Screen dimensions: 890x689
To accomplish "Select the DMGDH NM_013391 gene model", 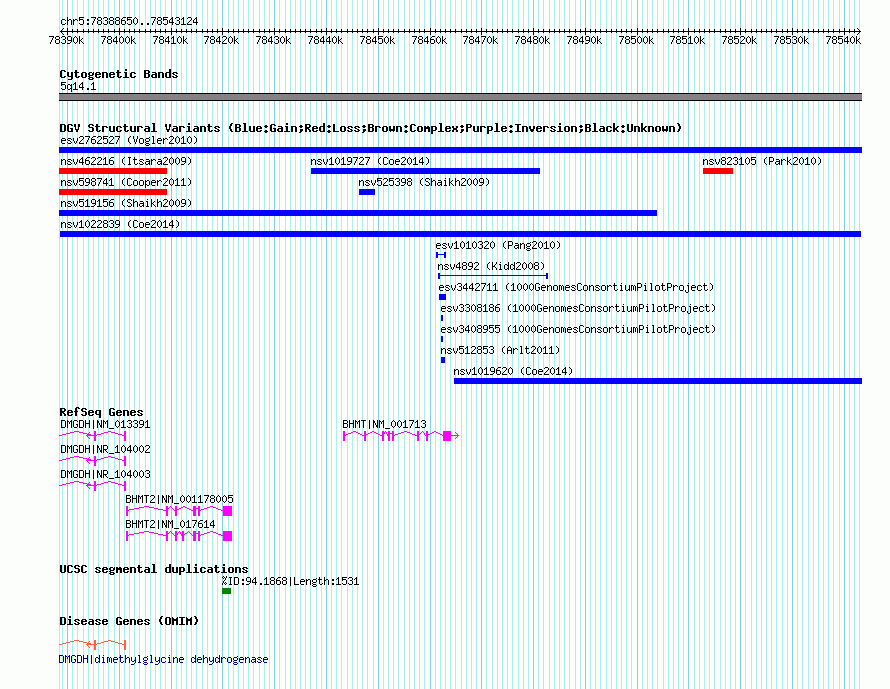I will coord(93,435).
